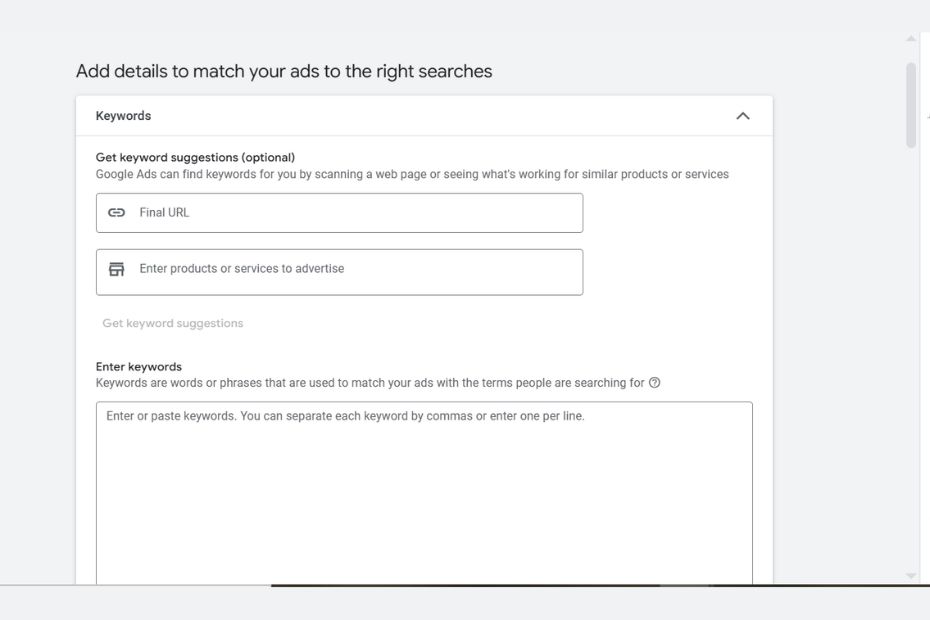Image resolution: width=930 pixels, height=620 pixels.
Task: Click the 'Enter keywords' section label
Action: pyautogui.click(x=139, y=367)
